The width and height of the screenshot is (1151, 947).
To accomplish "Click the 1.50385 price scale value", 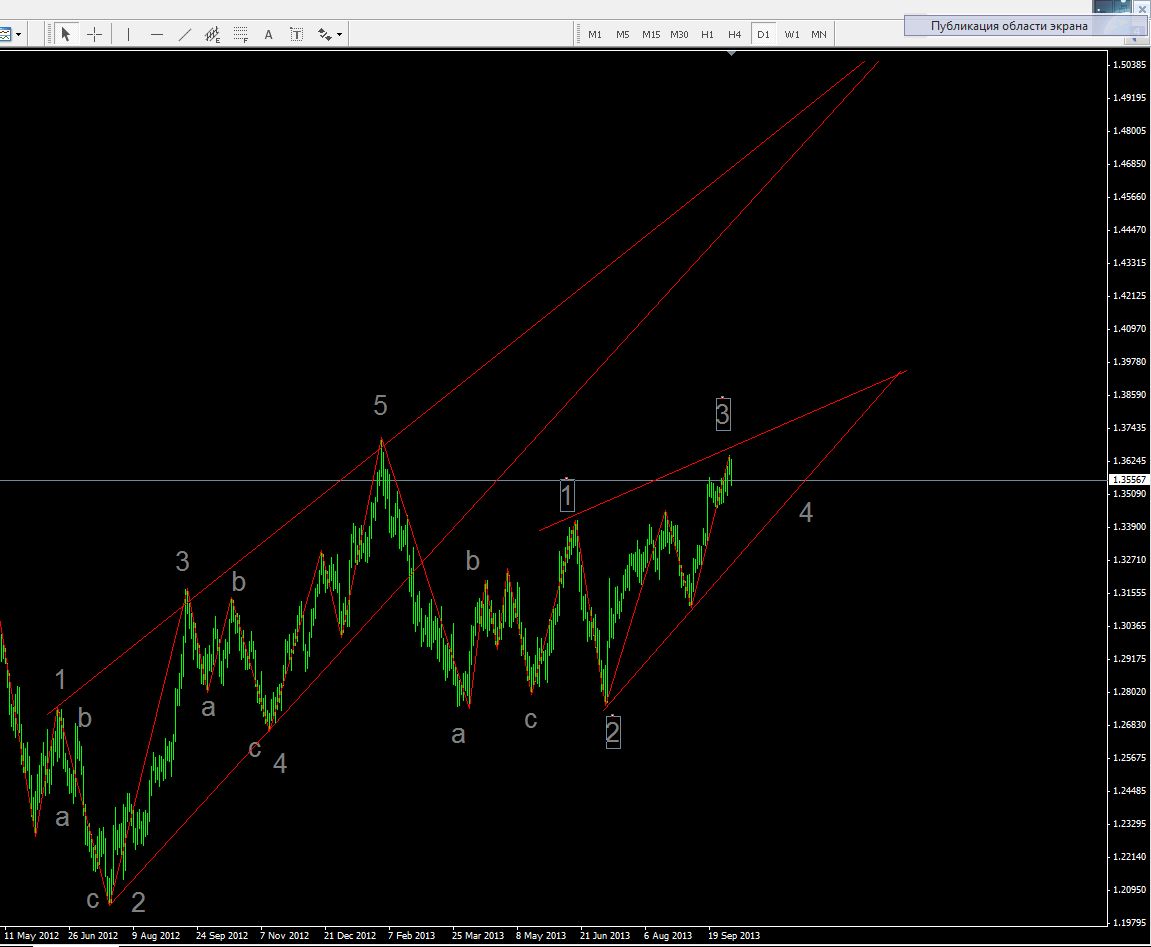I will pyautogui.click(x=1129, y=64).
